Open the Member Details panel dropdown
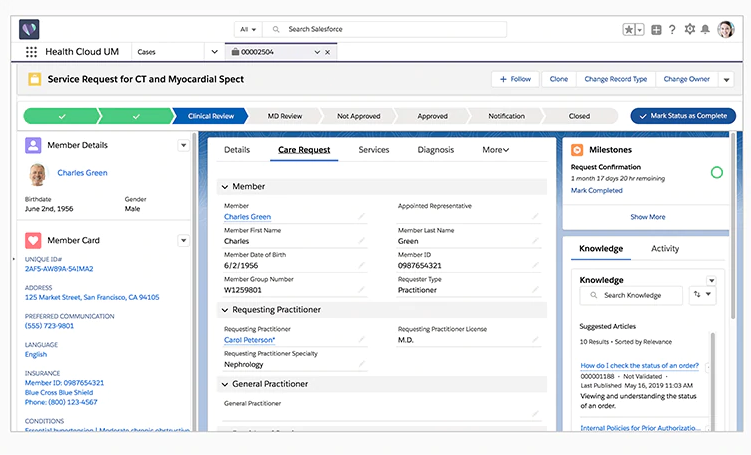751x455 pixels. (x=183, y=145)
